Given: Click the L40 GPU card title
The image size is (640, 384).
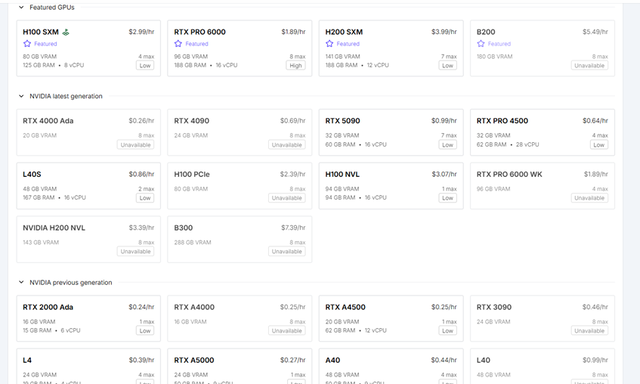Looking at the screenshot, I should click(x=483, y=360).
